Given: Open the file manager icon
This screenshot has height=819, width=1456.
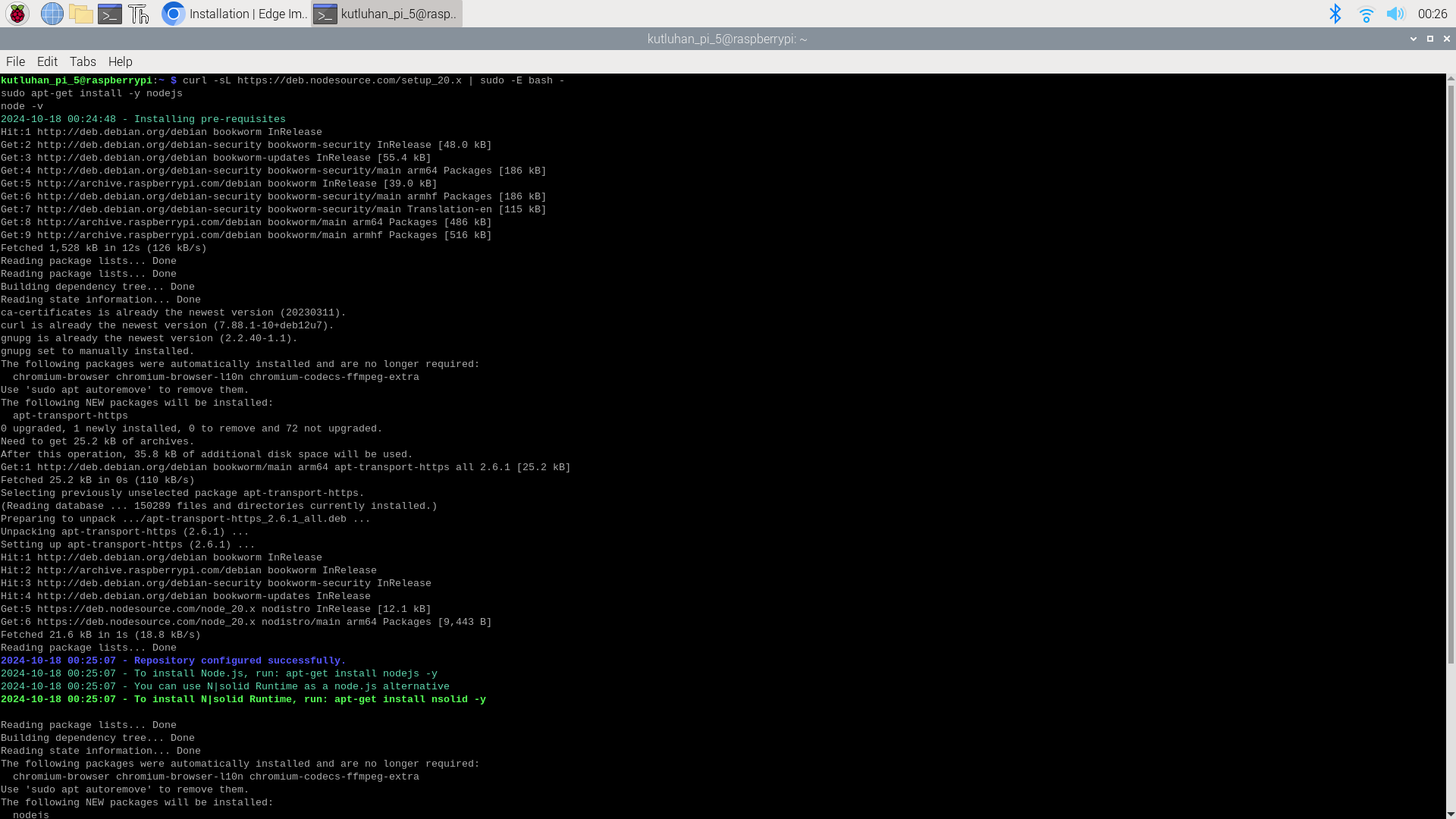Looking at the screenshot, I should (80, 13).
